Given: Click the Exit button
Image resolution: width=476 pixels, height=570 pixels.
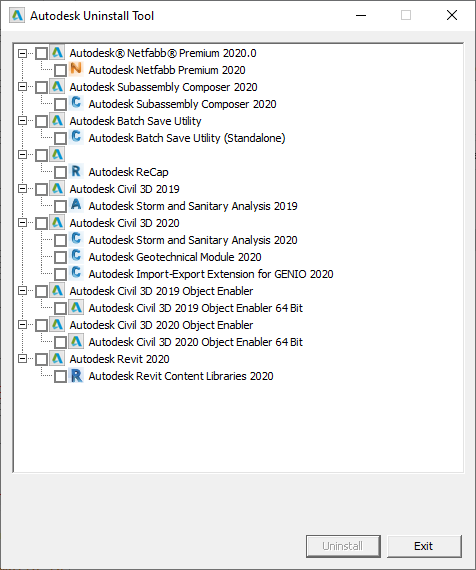Looking at the screenshot, I should (x=424, y=546).
